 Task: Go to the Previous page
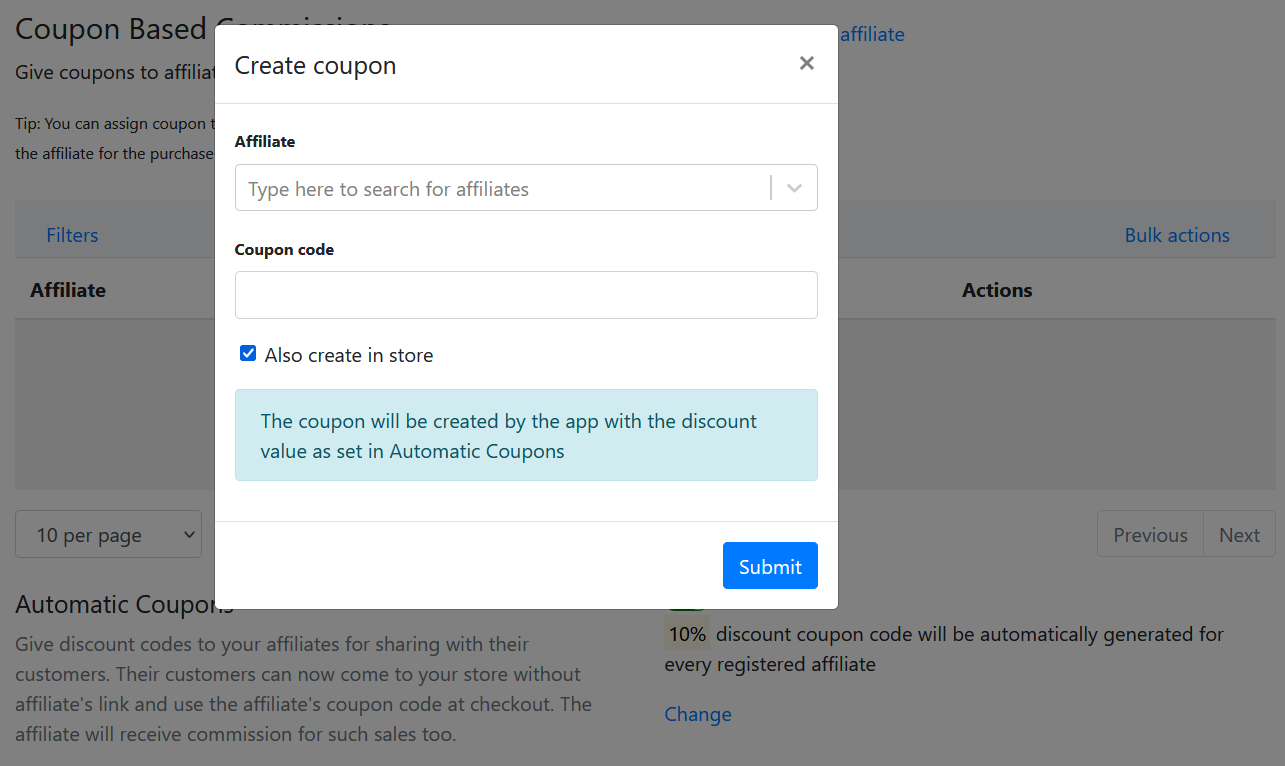pos(1150,535)
